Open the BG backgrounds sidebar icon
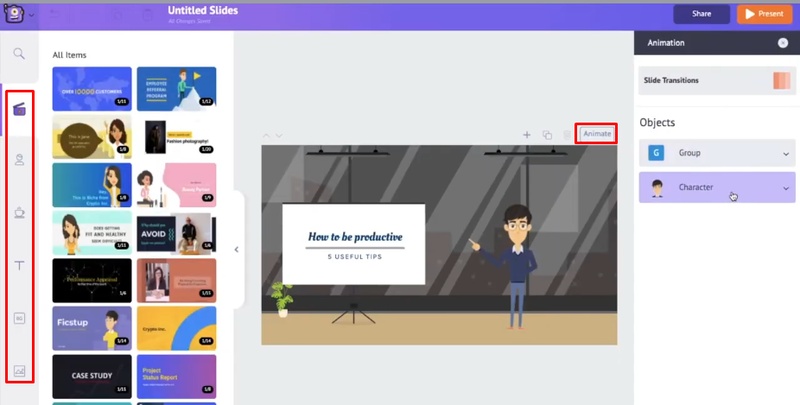800x405 pixels. pos(19,318)
